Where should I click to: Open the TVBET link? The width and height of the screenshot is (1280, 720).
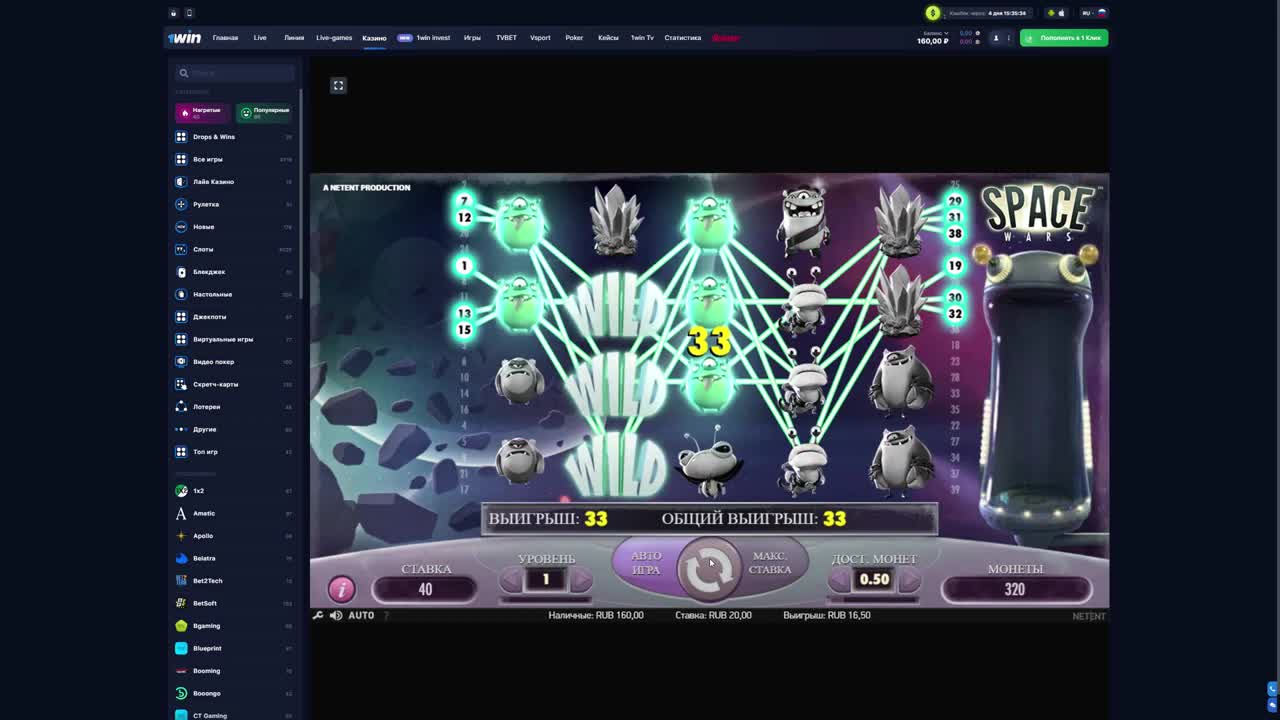point(506,38)
